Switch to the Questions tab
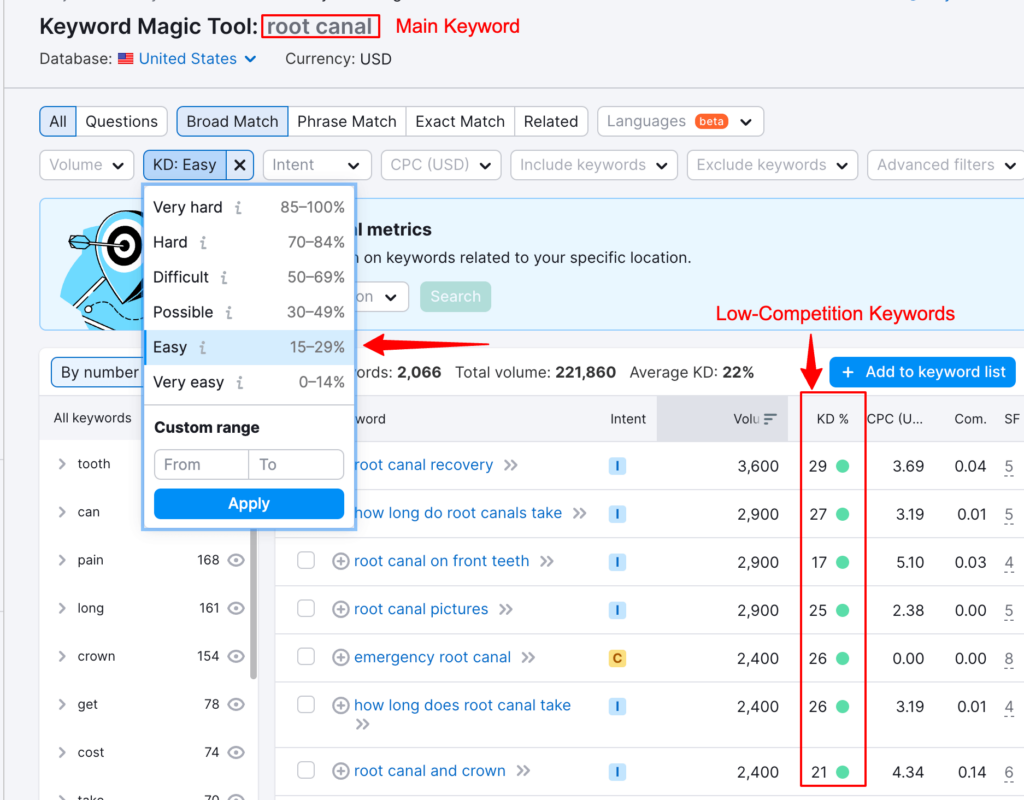The image size is (1024, 800). (121, 121)
